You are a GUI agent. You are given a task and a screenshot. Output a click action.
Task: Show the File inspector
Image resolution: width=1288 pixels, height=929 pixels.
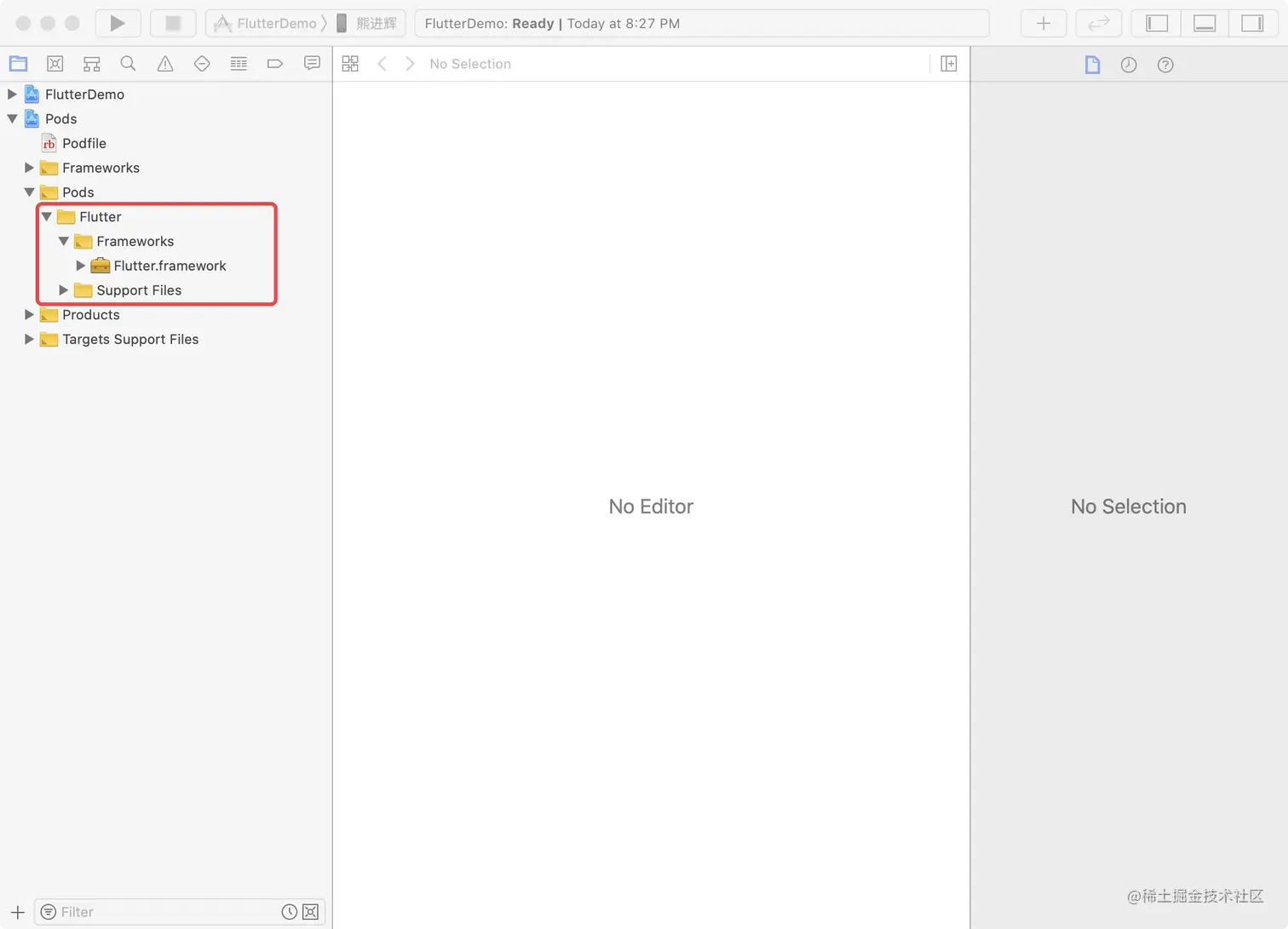coord(1092,65)
